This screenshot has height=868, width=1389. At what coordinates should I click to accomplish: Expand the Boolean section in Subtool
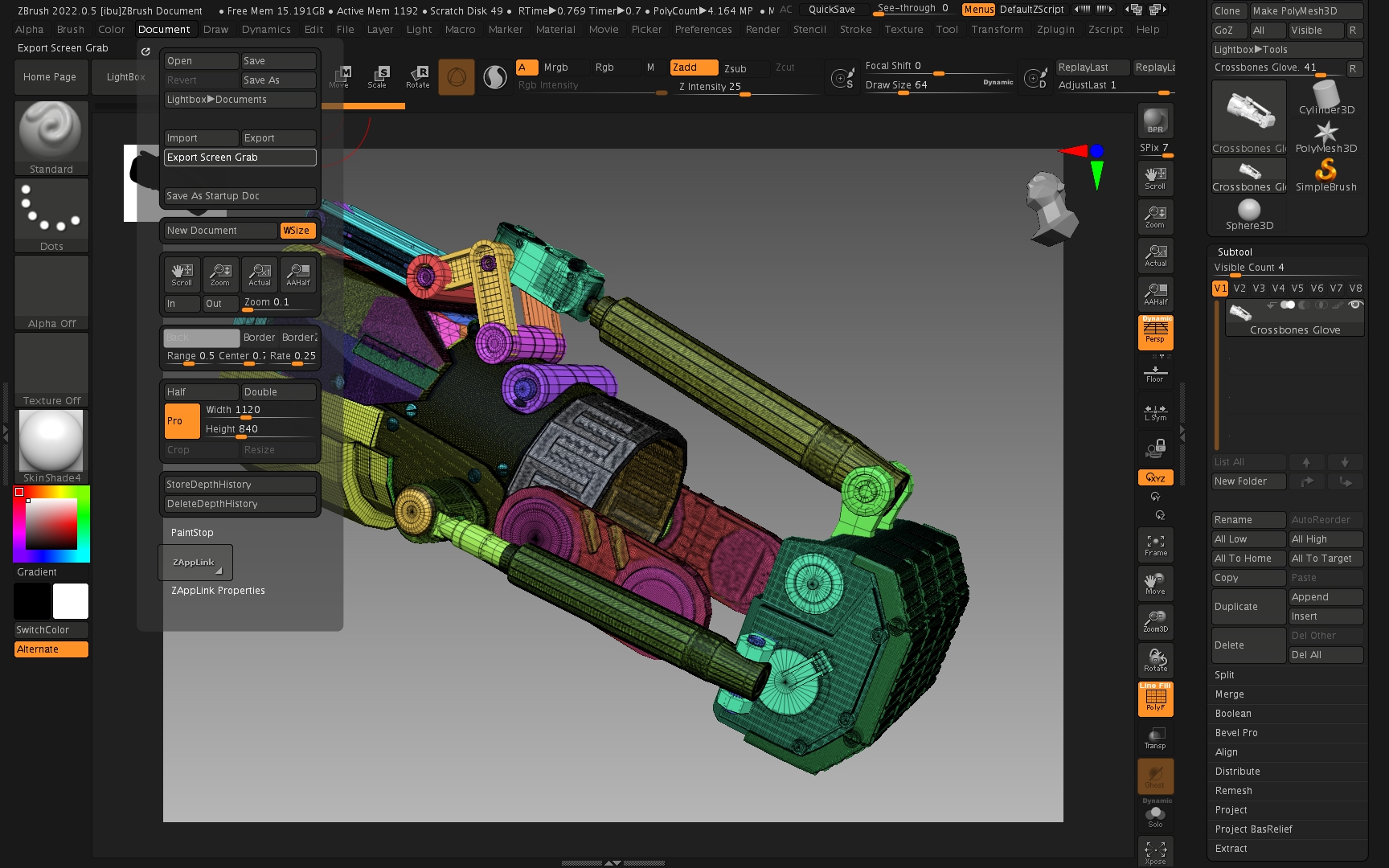(x=1233, y=714)
